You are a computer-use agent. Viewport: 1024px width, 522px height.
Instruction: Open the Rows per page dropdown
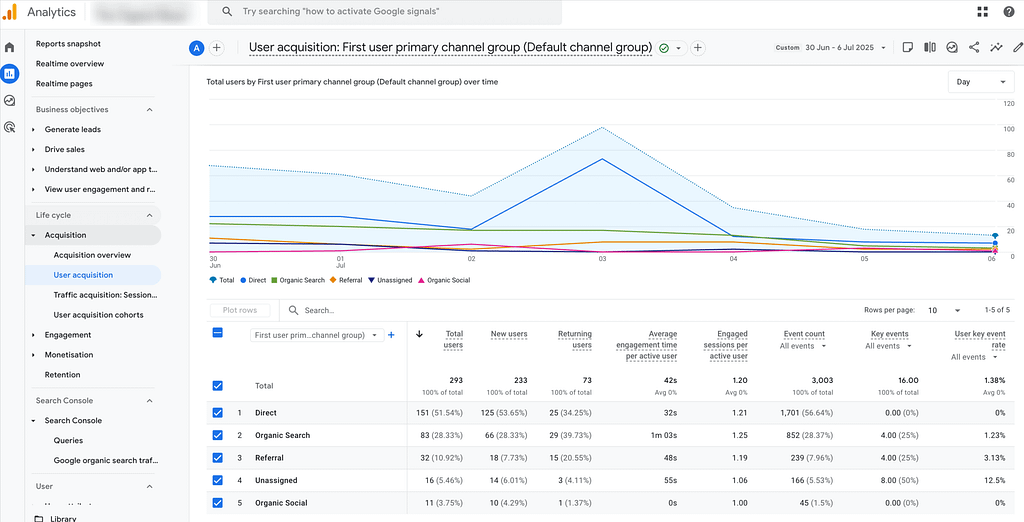click(x=943, y=311)
